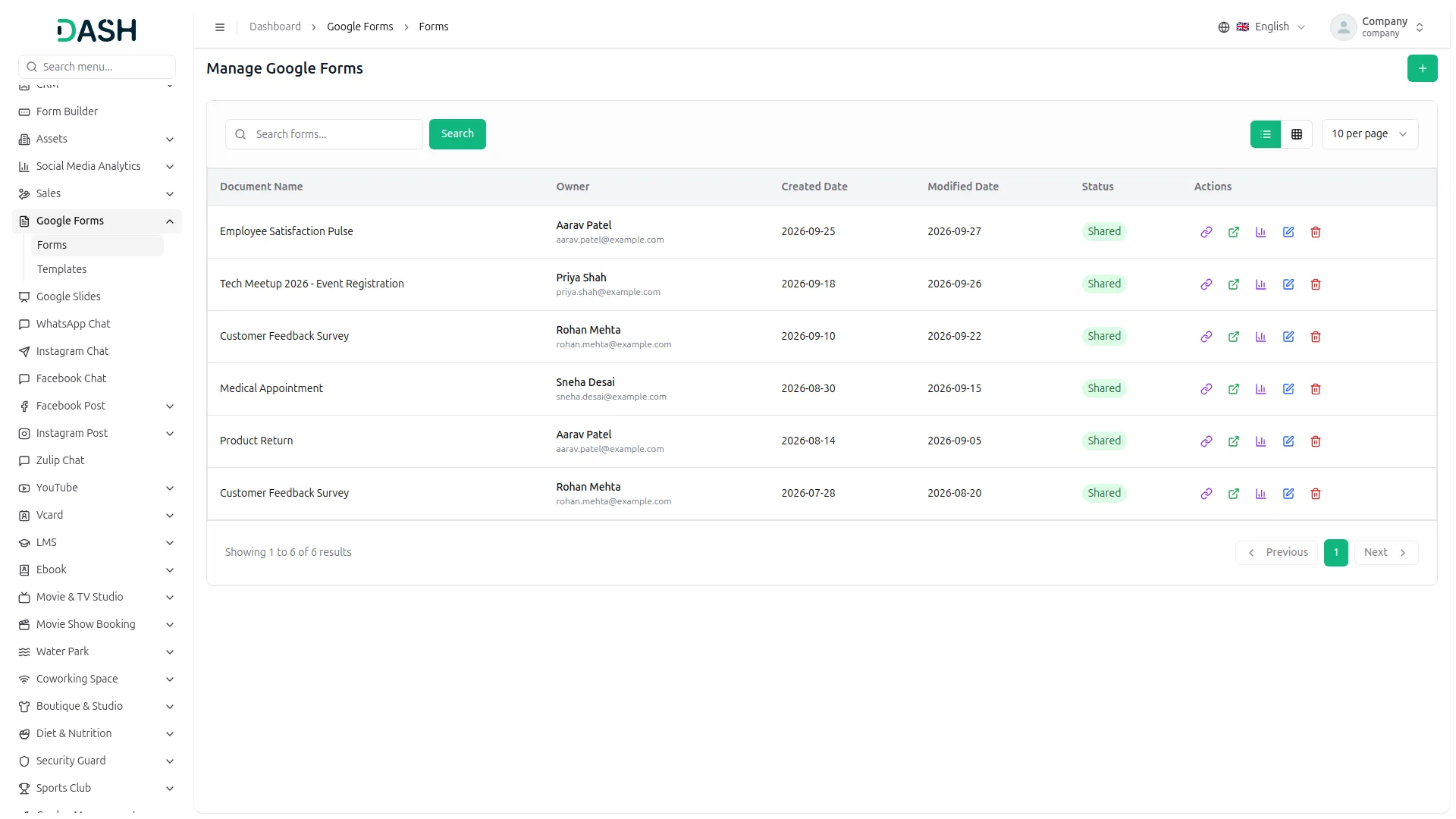Image resolution: width=1456 pixels, height=819 pixels.
Task: View responses chart for Medical Appointment
Action: 1260,389
